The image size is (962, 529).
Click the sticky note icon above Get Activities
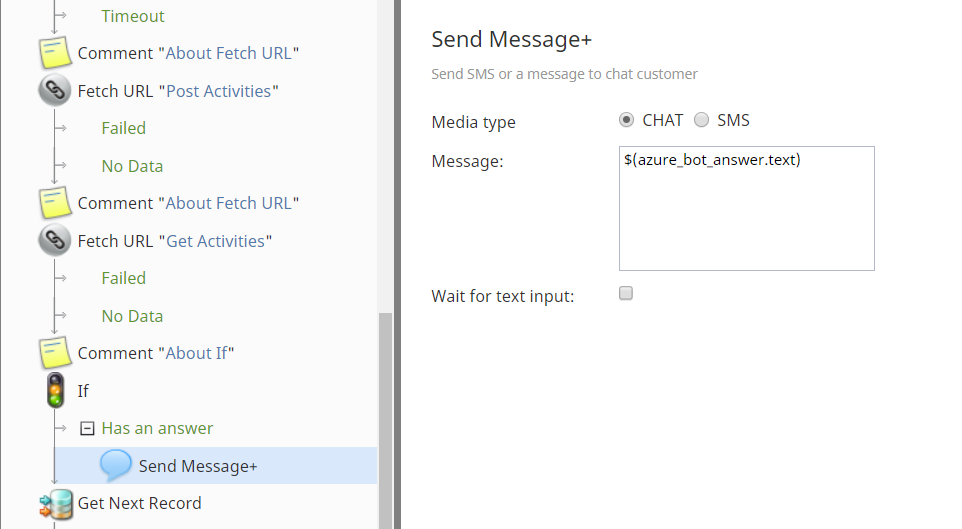[x=55, y=203]
